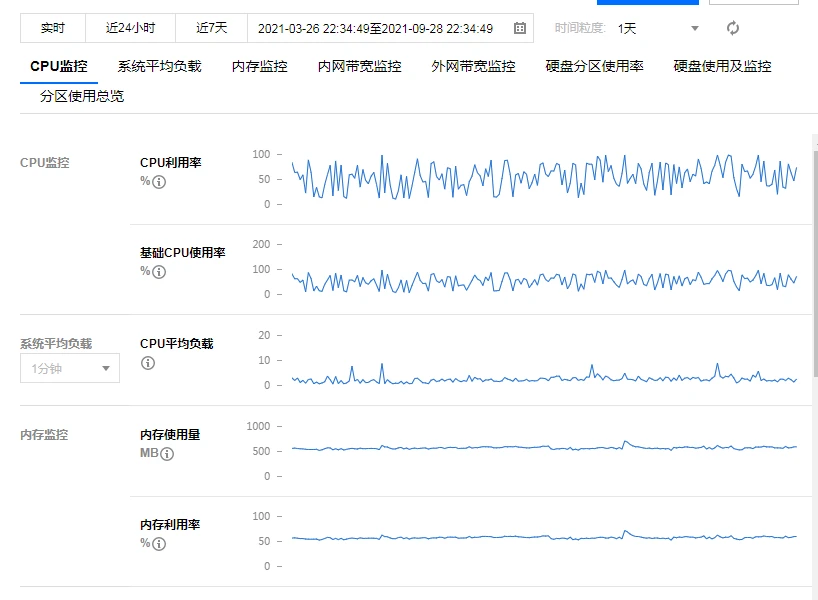Click the refresh icon beside time granularity

click(x=733, y=28)
